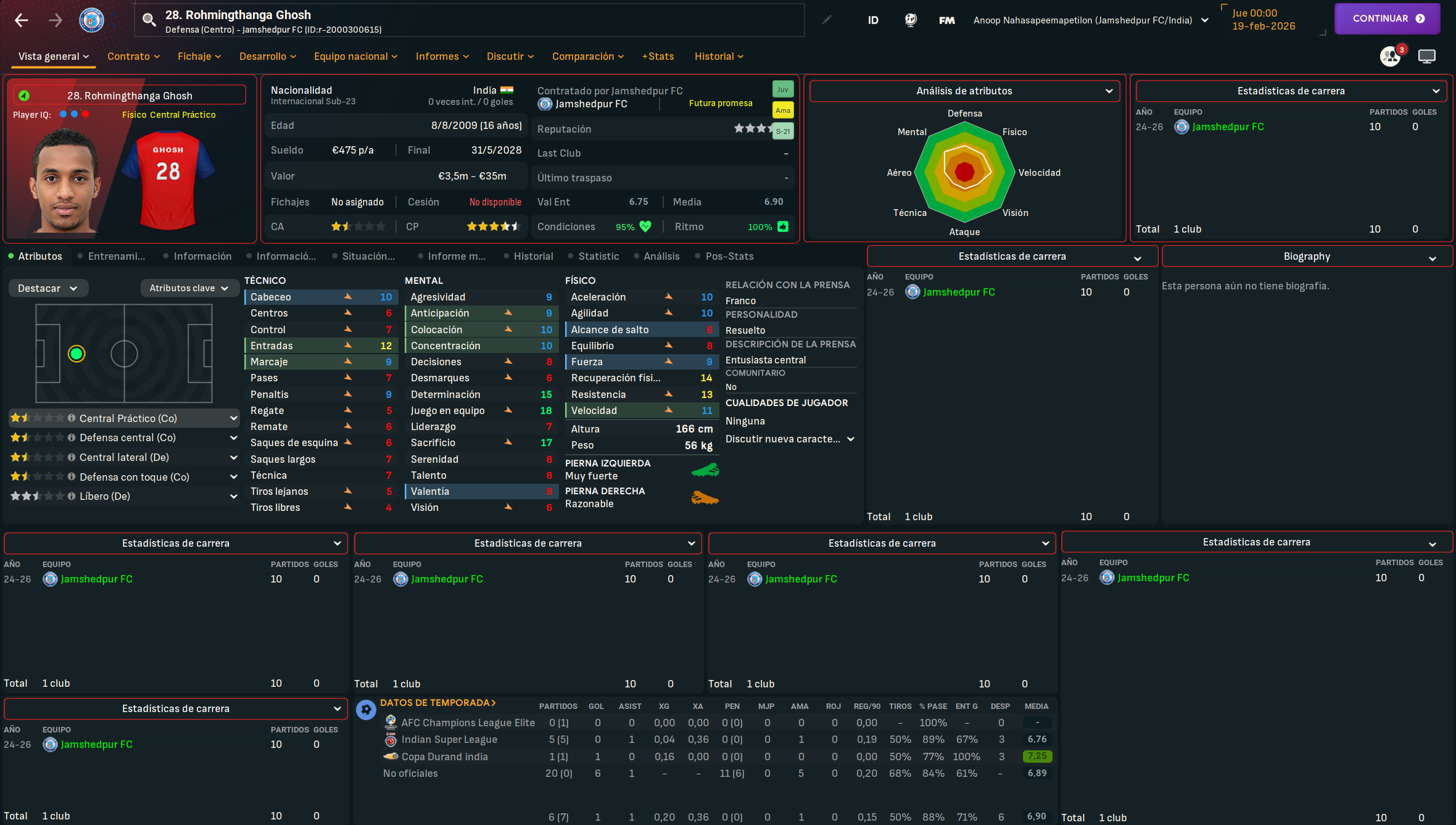
Task: Click the S-21 status badge
Action: pos(783,131)
